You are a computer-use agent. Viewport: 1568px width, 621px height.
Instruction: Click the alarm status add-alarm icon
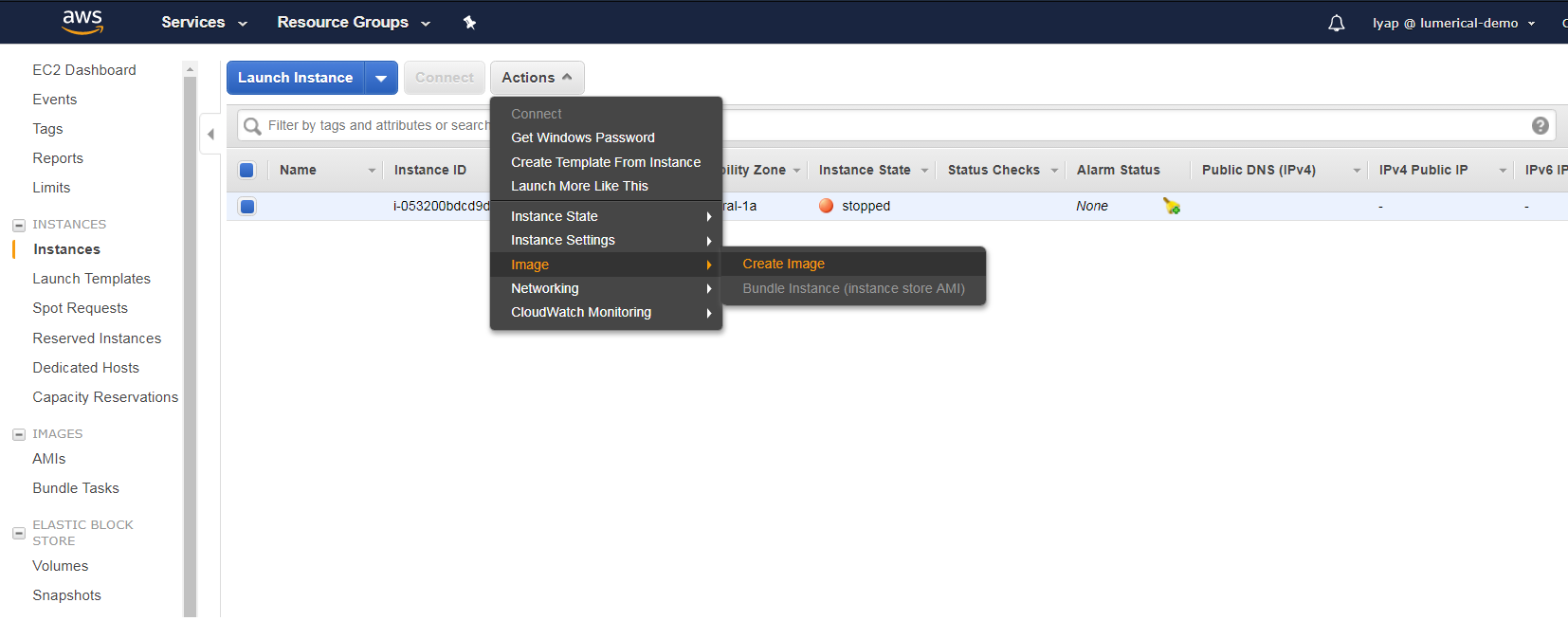(x=1172, y=206)
